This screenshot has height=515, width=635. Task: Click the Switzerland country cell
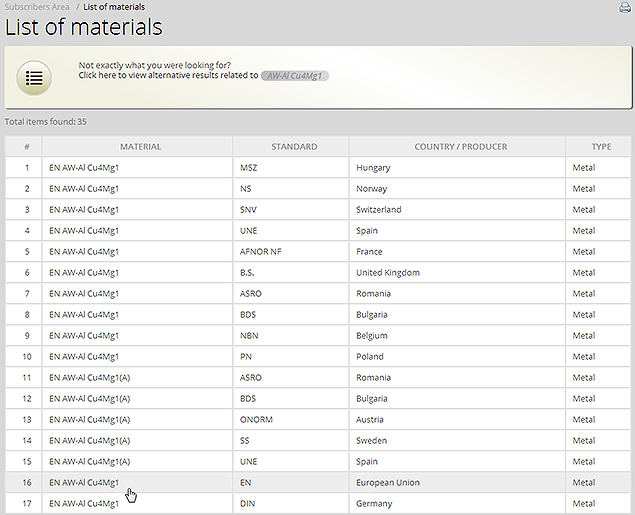tap(457, 210)
